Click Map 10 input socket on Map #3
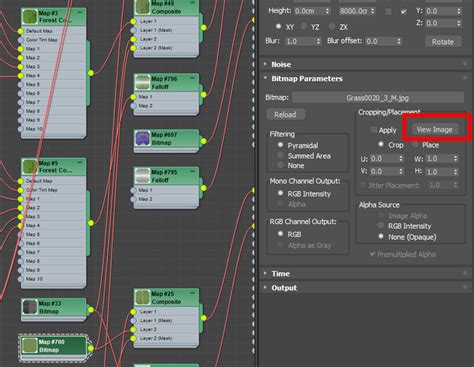The image size is (474, 367). click(x=21, y=129)
